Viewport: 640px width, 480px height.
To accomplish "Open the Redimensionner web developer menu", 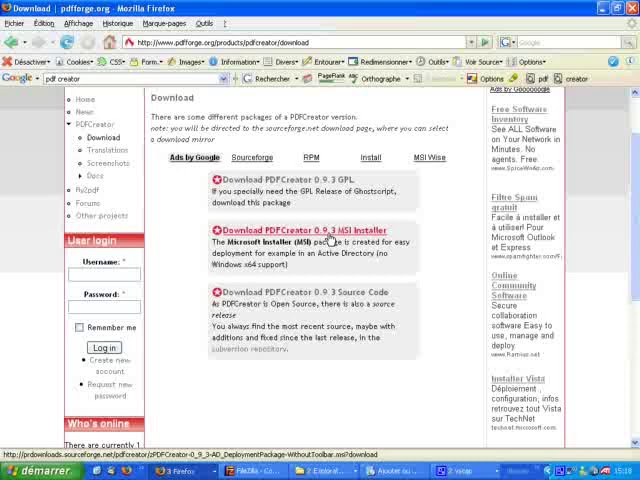I will coord(380,62).
